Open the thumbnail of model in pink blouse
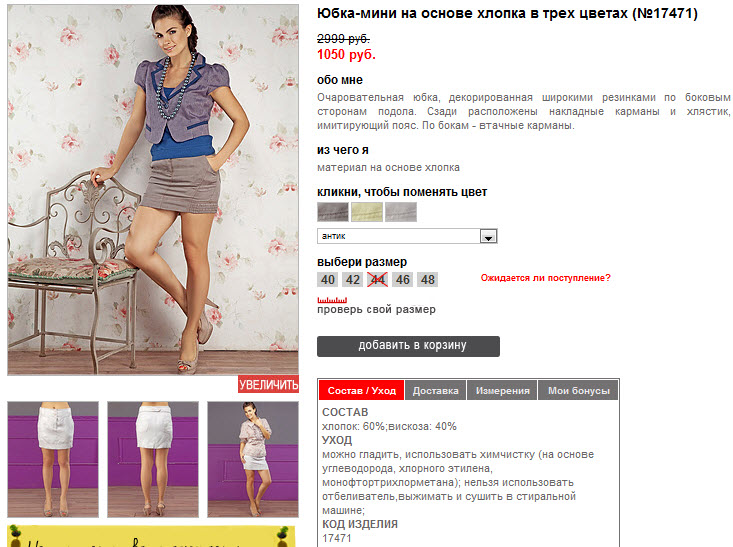The image size is (733, 547). point(253,459)
